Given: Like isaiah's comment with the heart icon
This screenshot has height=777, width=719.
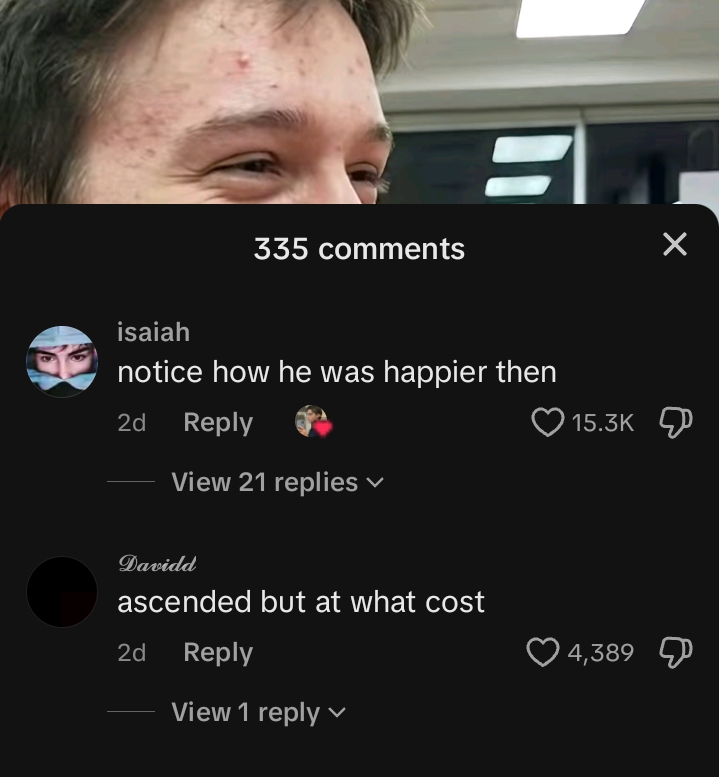Looking at the screenshot, I should 548,422.
